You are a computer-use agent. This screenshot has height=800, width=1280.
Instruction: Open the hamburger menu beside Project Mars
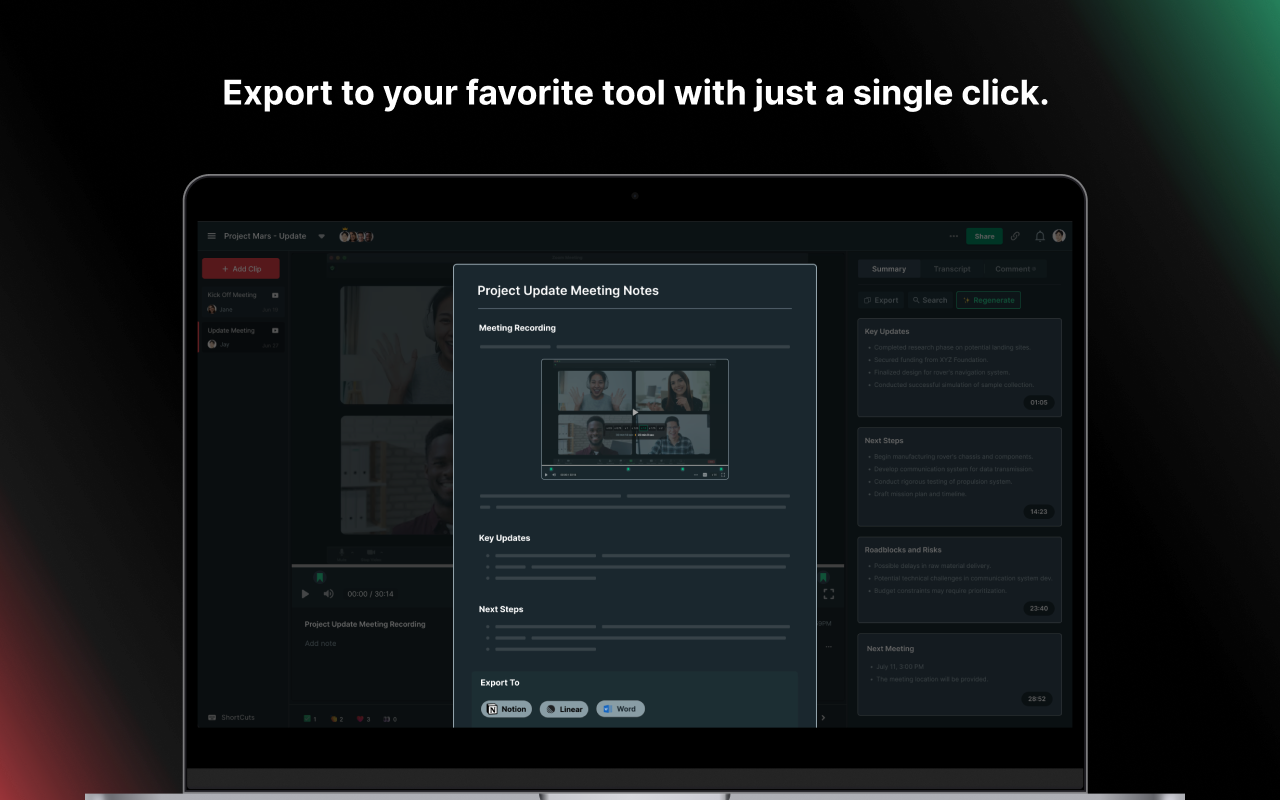click(x=211, y=236)
